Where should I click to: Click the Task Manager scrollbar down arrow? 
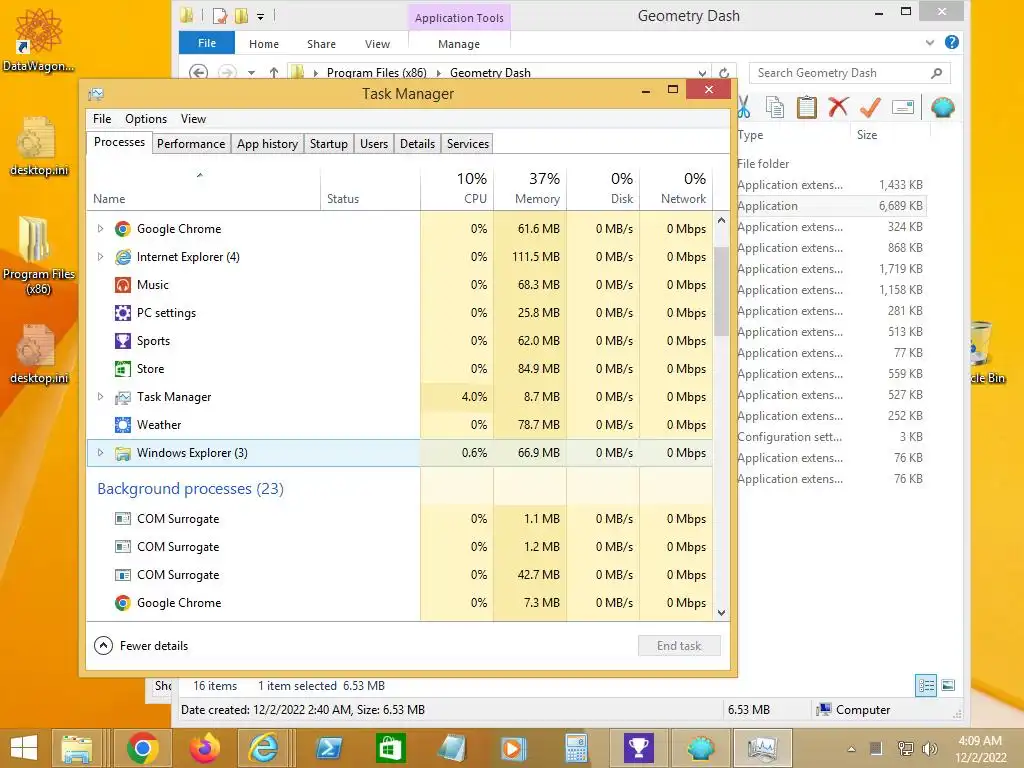721,613
